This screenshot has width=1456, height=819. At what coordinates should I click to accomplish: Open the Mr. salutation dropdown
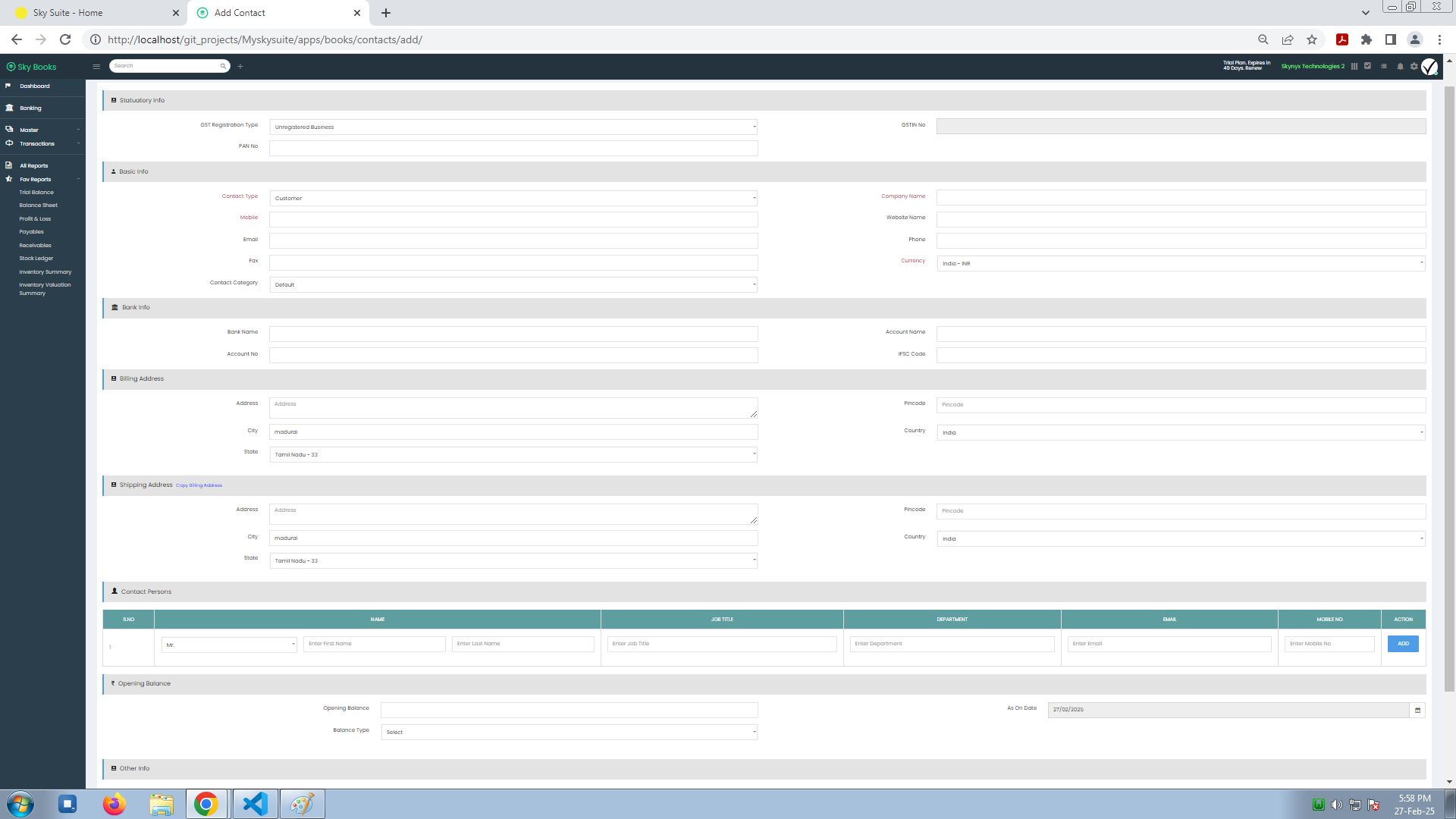pyautogui.click(x=229, y=645)
